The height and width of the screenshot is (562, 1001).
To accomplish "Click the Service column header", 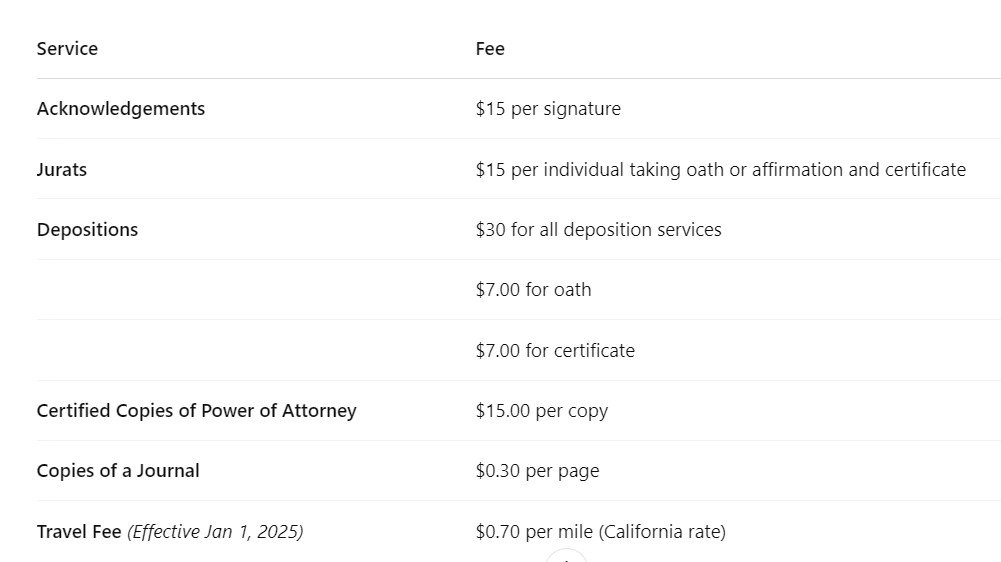I will click(x=67, y=49).
